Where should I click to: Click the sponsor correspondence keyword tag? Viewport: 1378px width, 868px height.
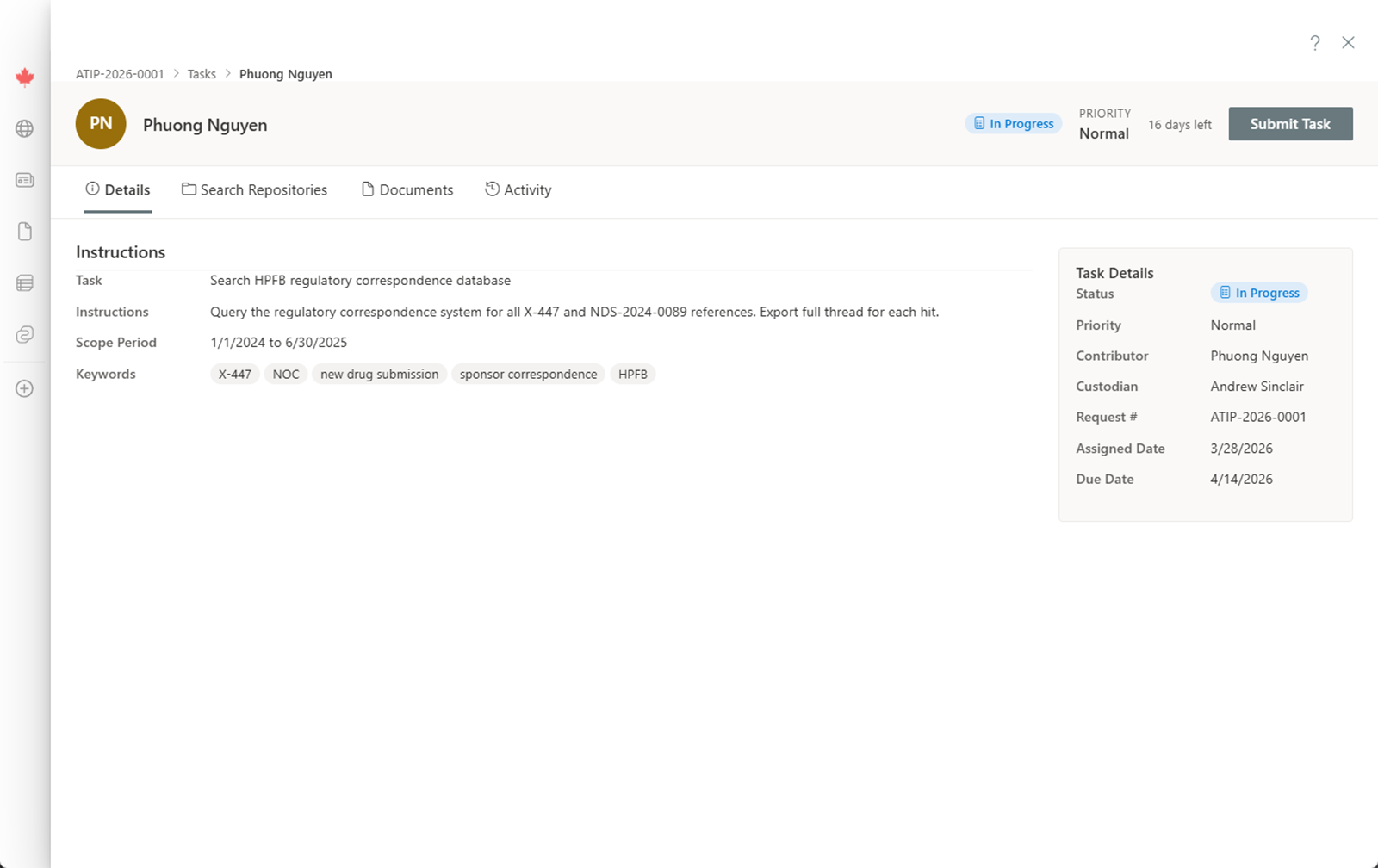(x=528, y=375)
